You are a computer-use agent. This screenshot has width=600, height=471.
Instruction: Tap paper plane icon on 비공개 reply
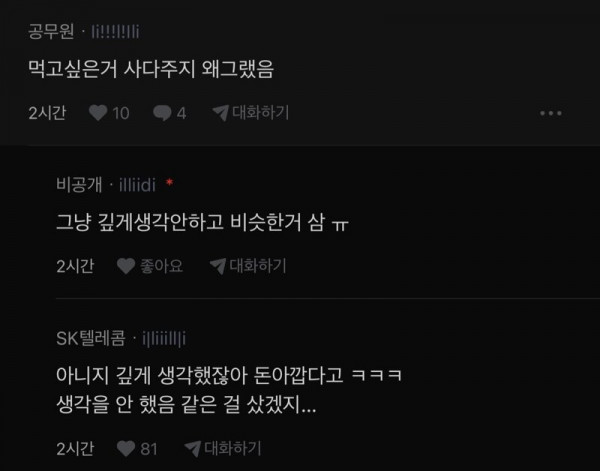click(218, 266)
